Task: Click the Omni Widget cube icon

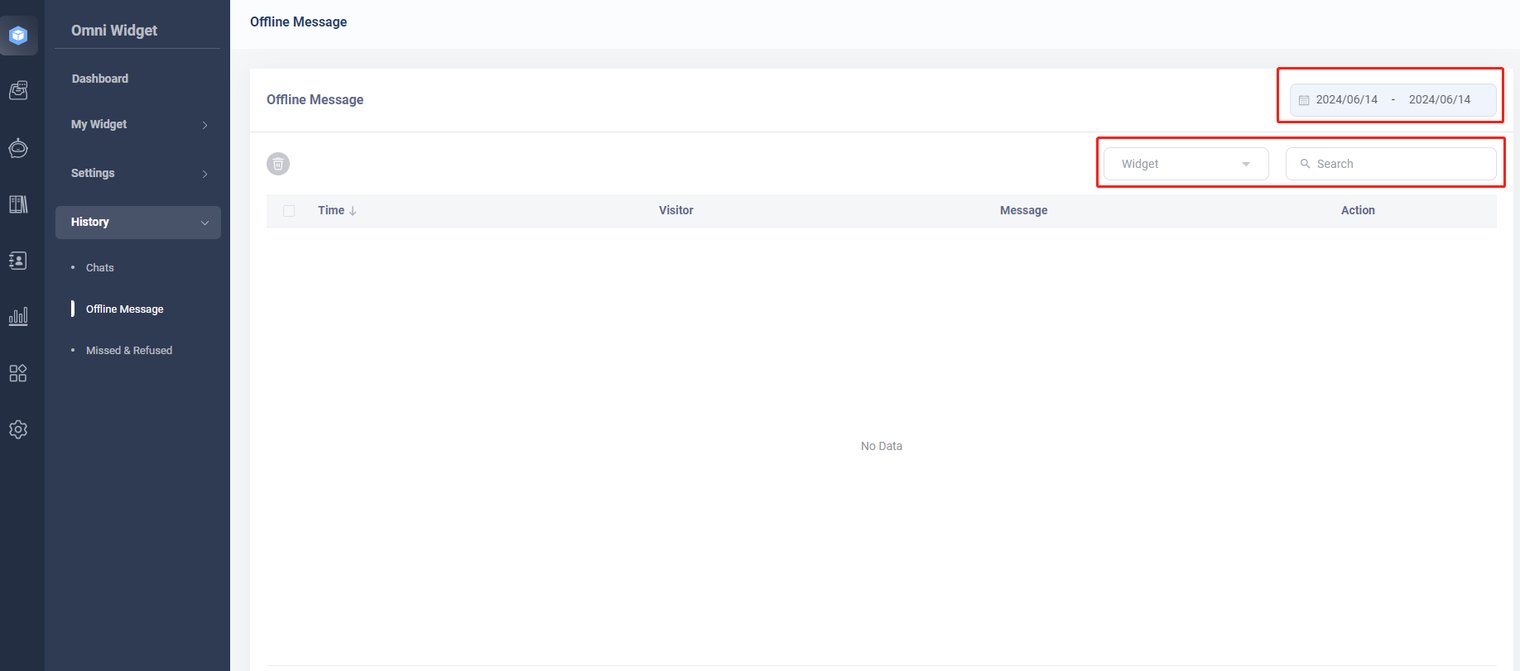Action: [x=18, y=36]
